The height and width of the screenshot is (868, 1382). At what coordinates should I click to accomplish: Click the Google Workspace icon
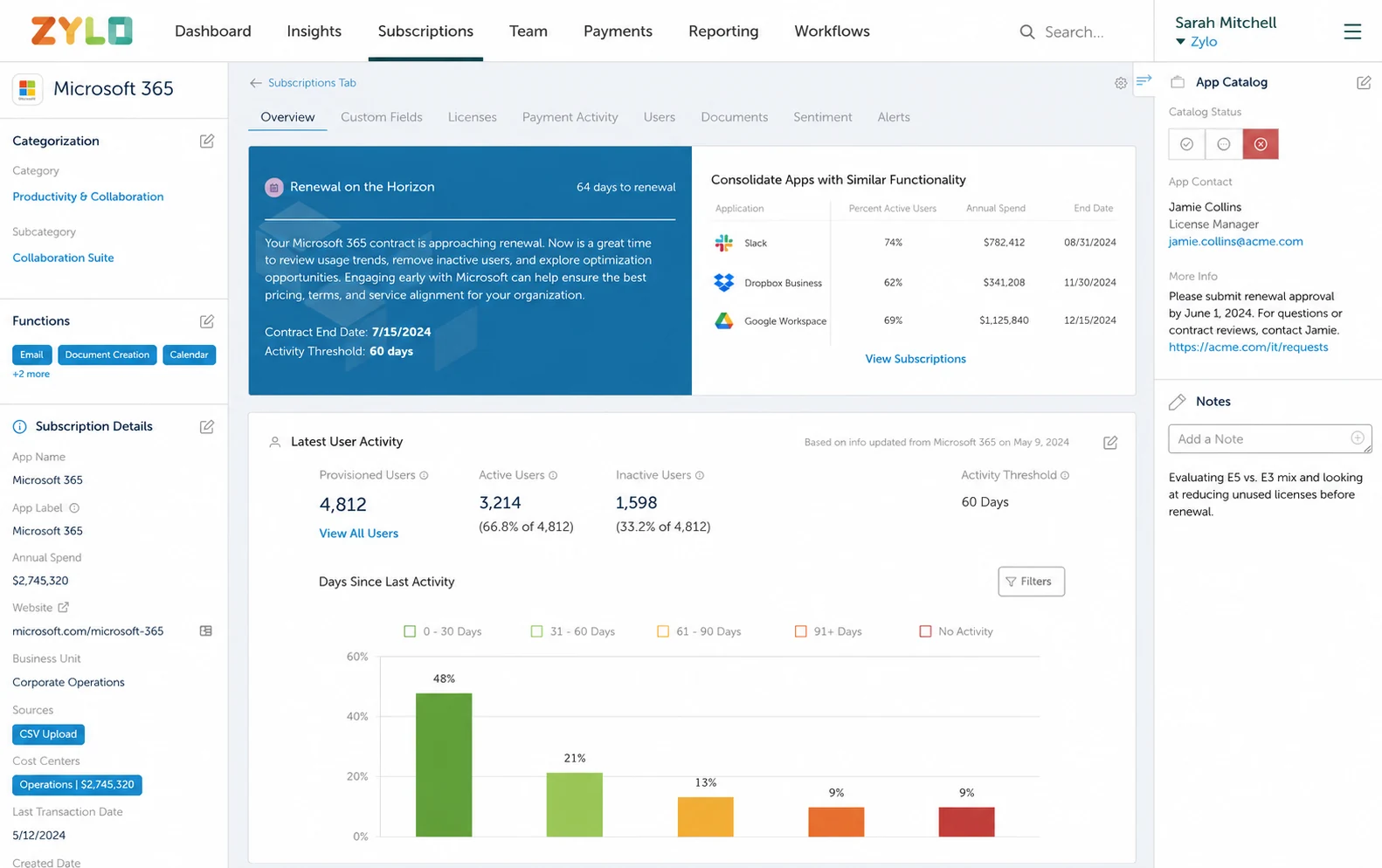[724, 320]
